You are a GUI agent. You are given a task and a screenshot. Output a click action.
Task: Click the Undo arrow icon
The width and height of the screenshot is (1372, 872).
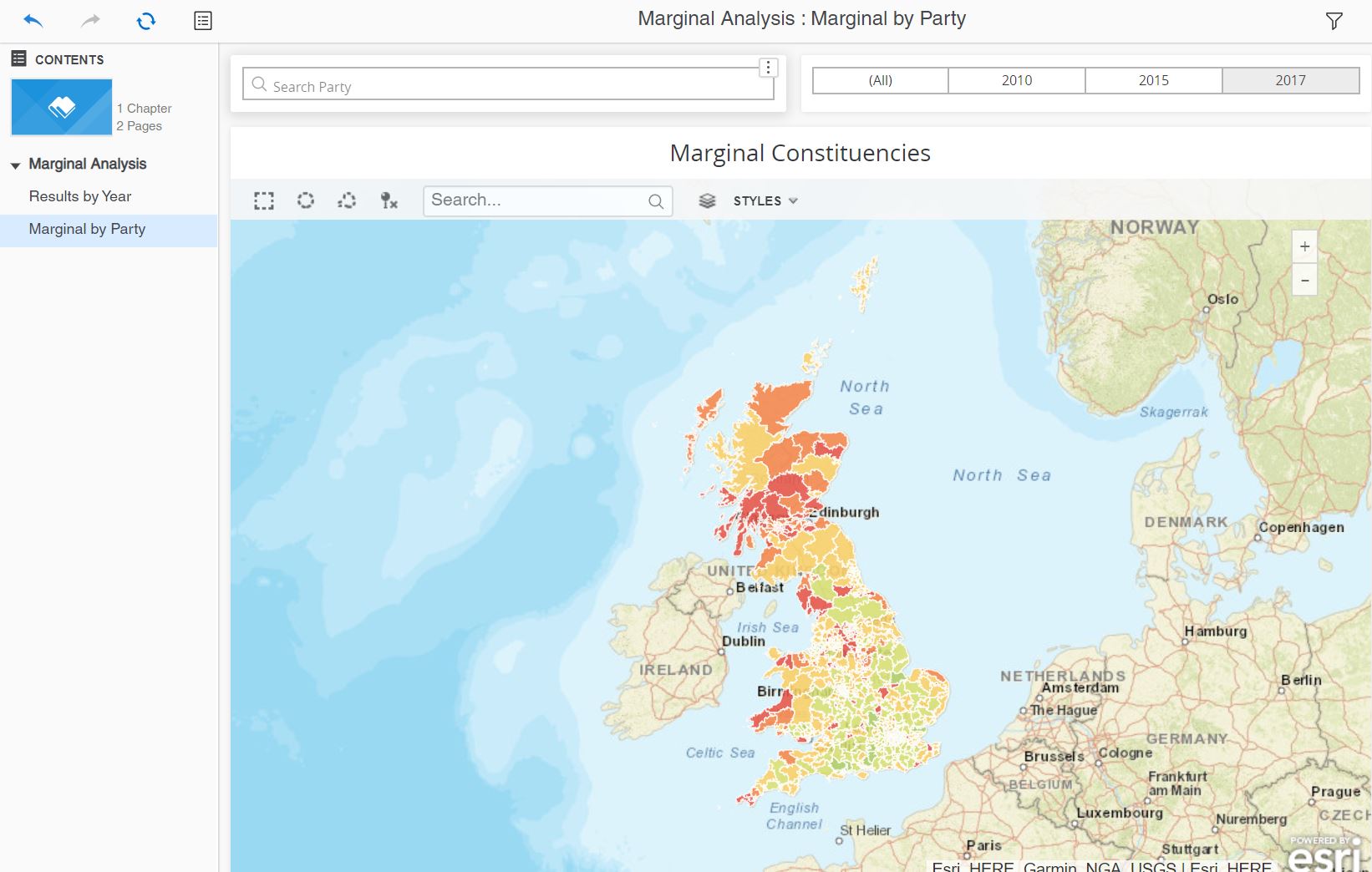[33, 21]
